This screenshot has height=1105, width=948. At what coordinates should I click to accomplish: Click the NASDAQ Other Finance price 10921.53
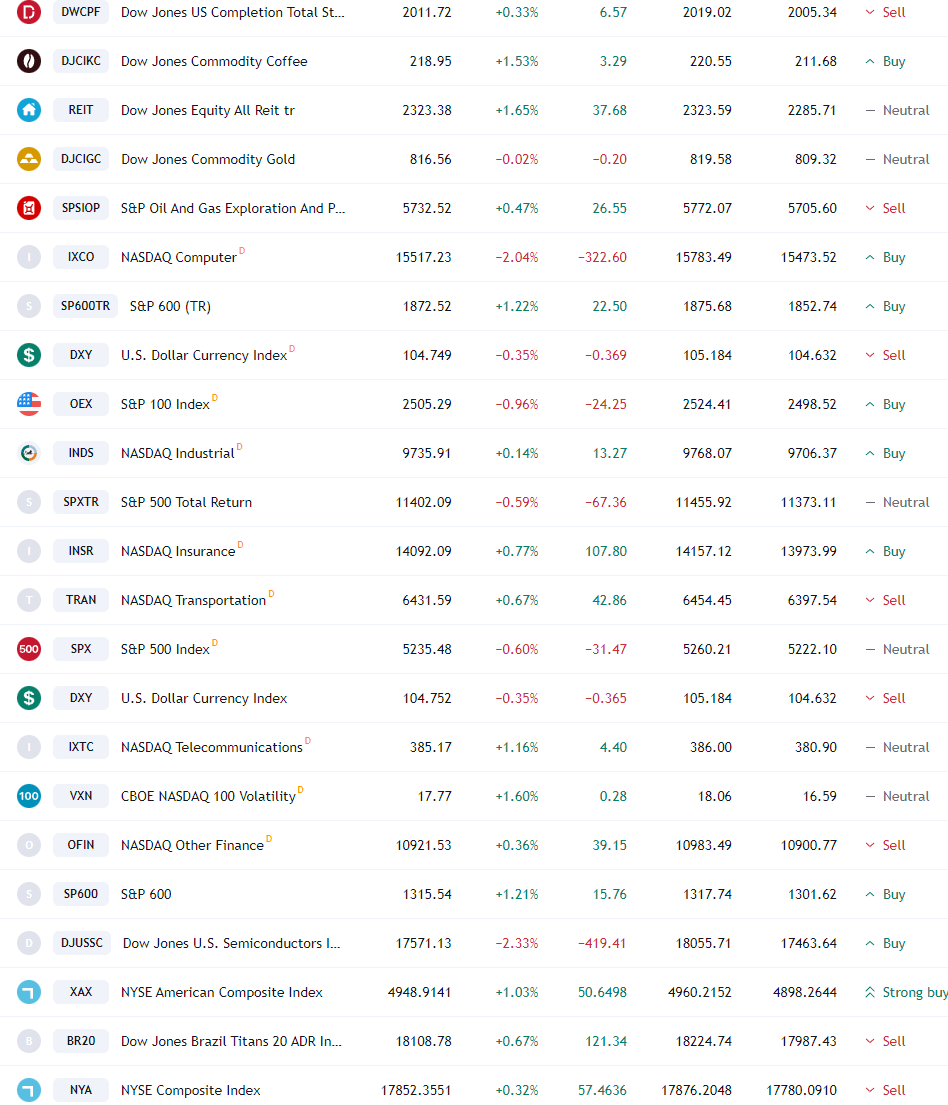pyautogui.click(x=424, y=845)
